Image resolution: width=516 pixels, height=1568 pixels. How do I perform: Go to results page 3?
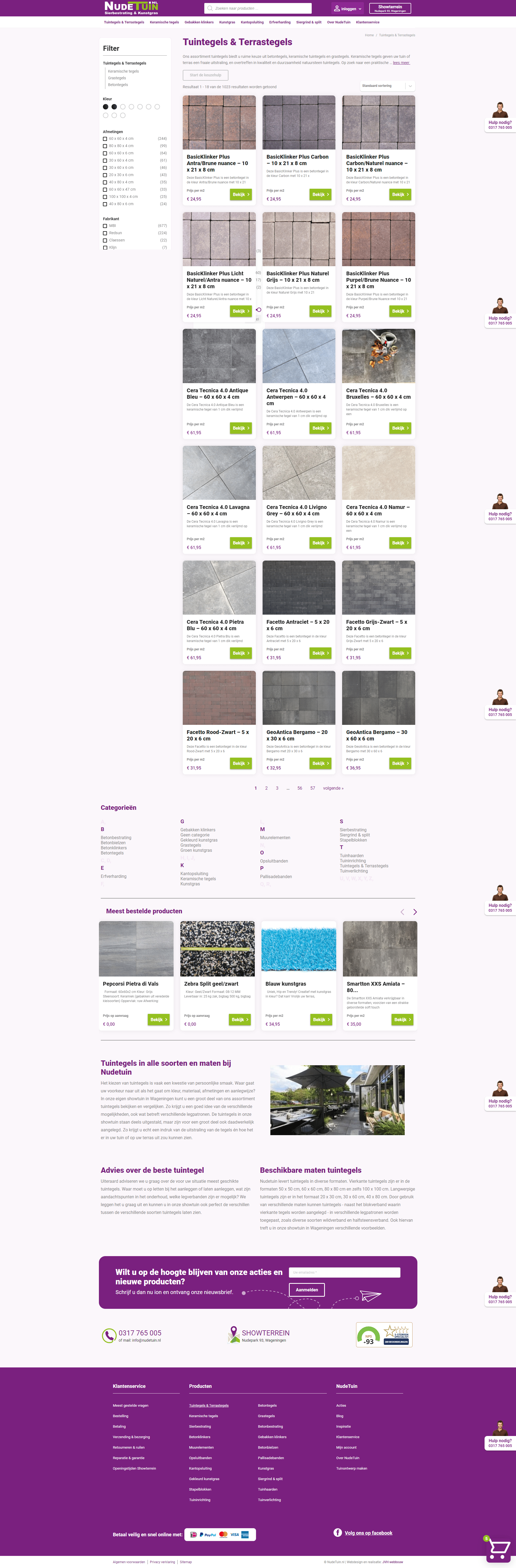pyautogui.click(x=277, y=788)
